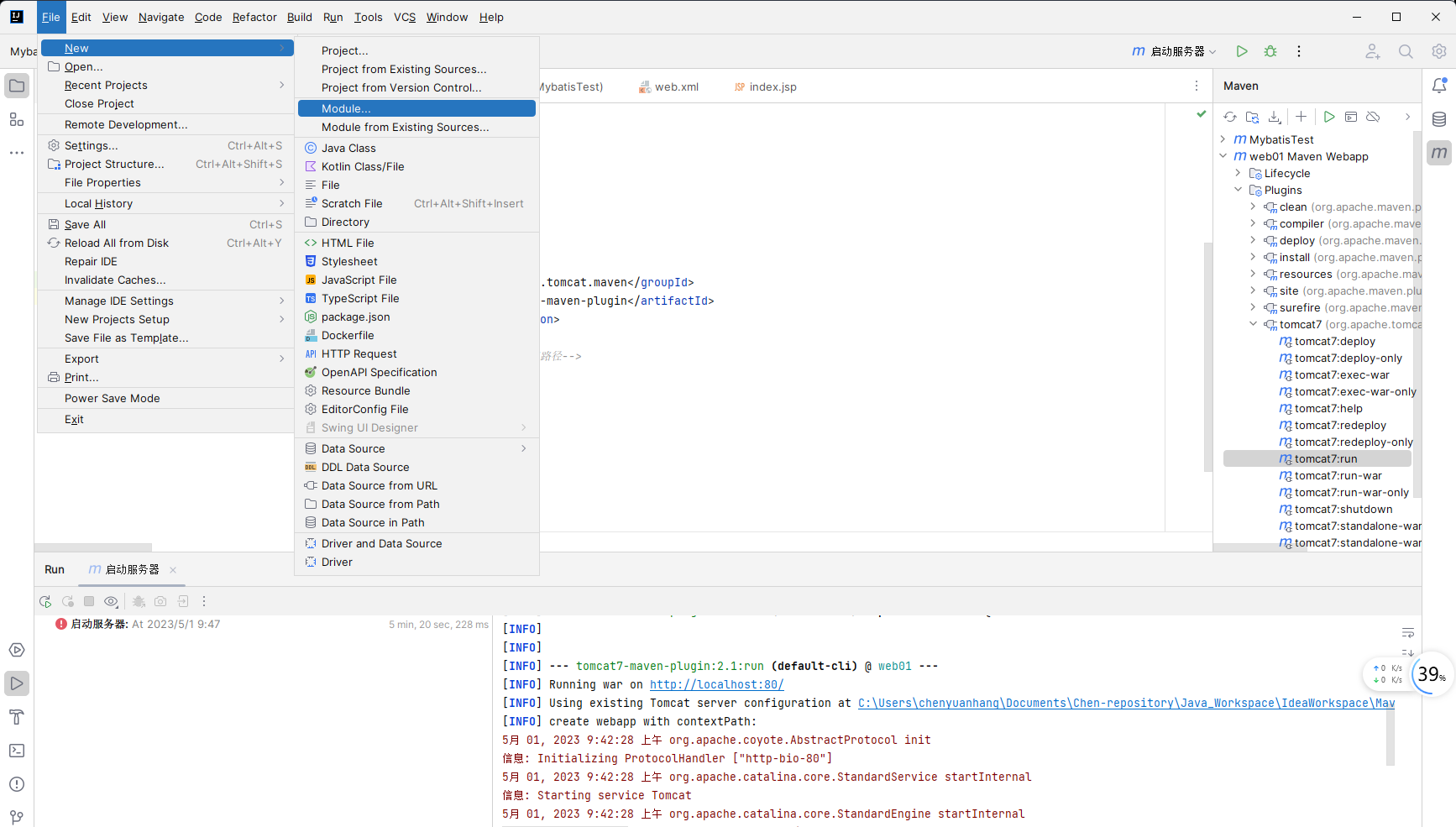Open the Project tool window icon

[17, 86]
